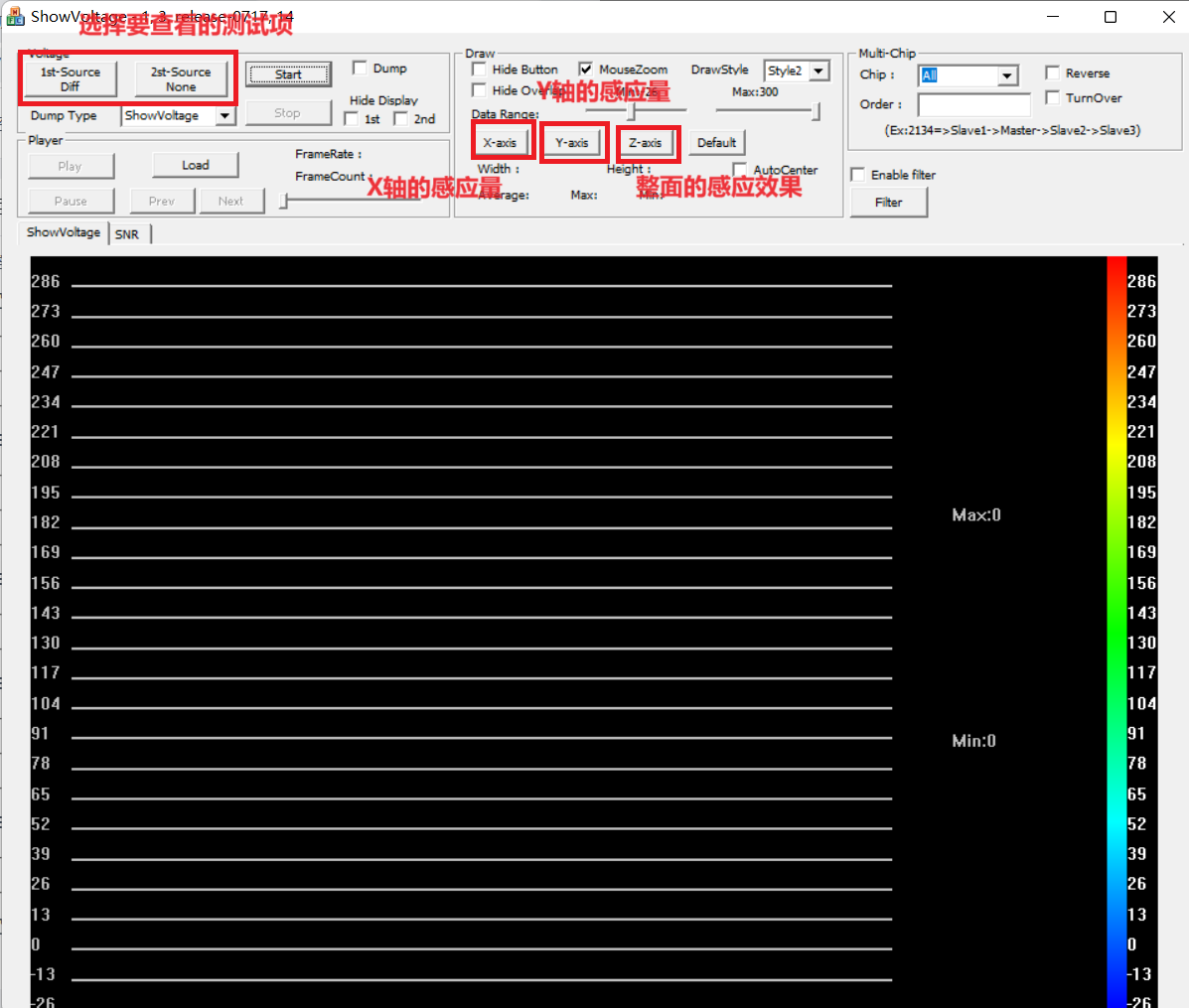Screen dimensions: 1189x1008
Task: Click the Order input field
Action: click(974, 104)
